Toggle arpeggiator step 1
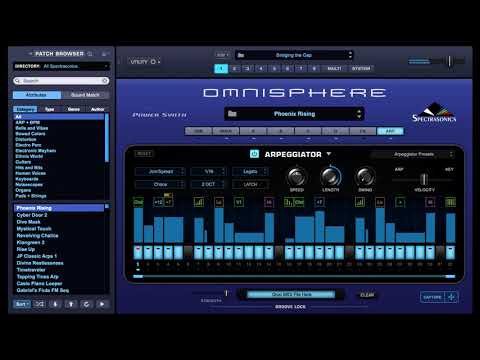 138,252
